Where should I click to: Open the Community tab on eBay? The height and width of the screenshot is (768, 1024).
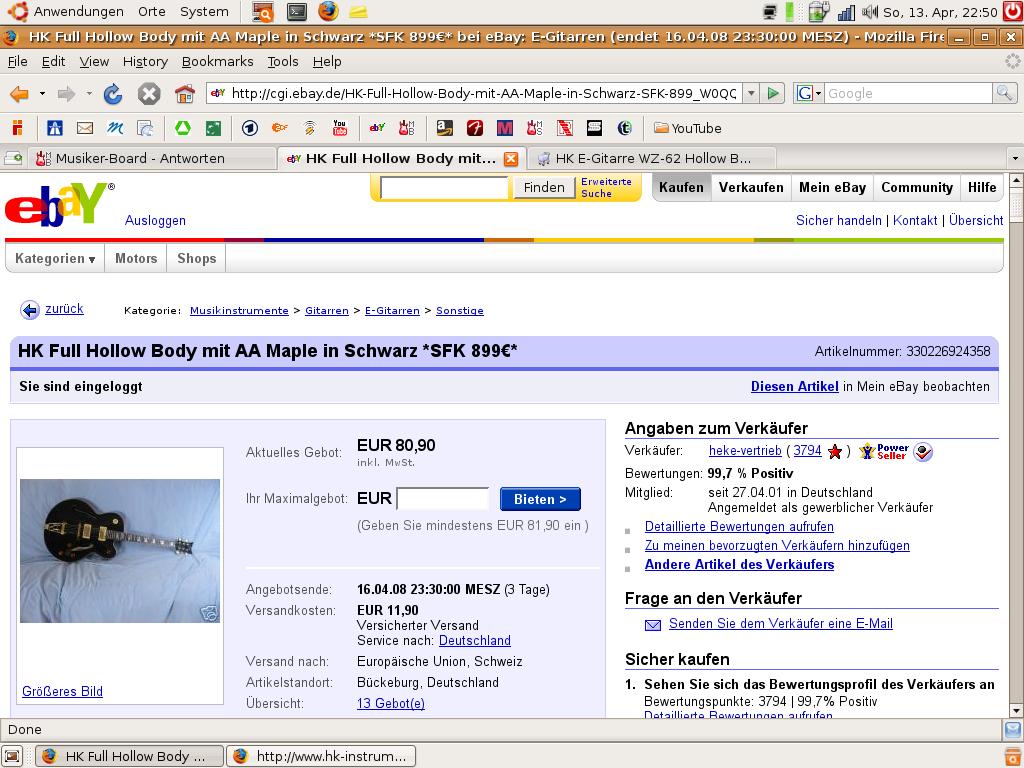coord(917,187)
